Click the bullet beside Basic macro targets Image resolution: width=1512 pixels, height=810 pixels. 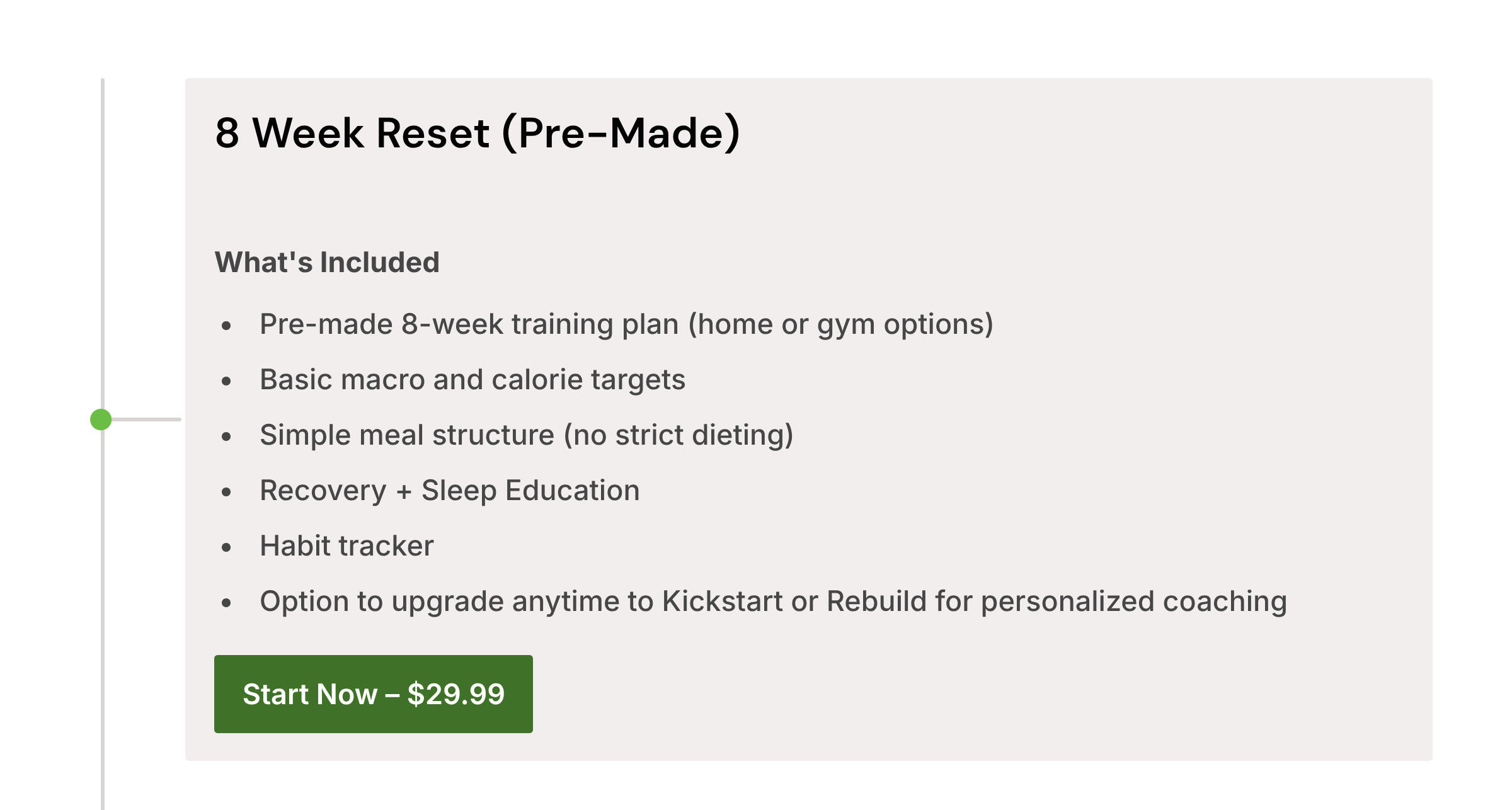coord(227,381)
